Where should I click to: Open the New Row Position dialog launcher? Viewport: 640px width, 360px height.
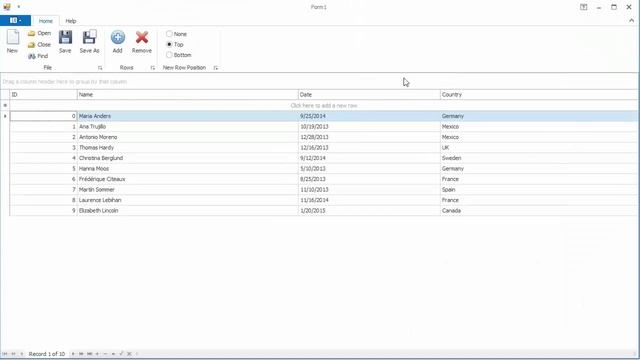pos(216,68)
